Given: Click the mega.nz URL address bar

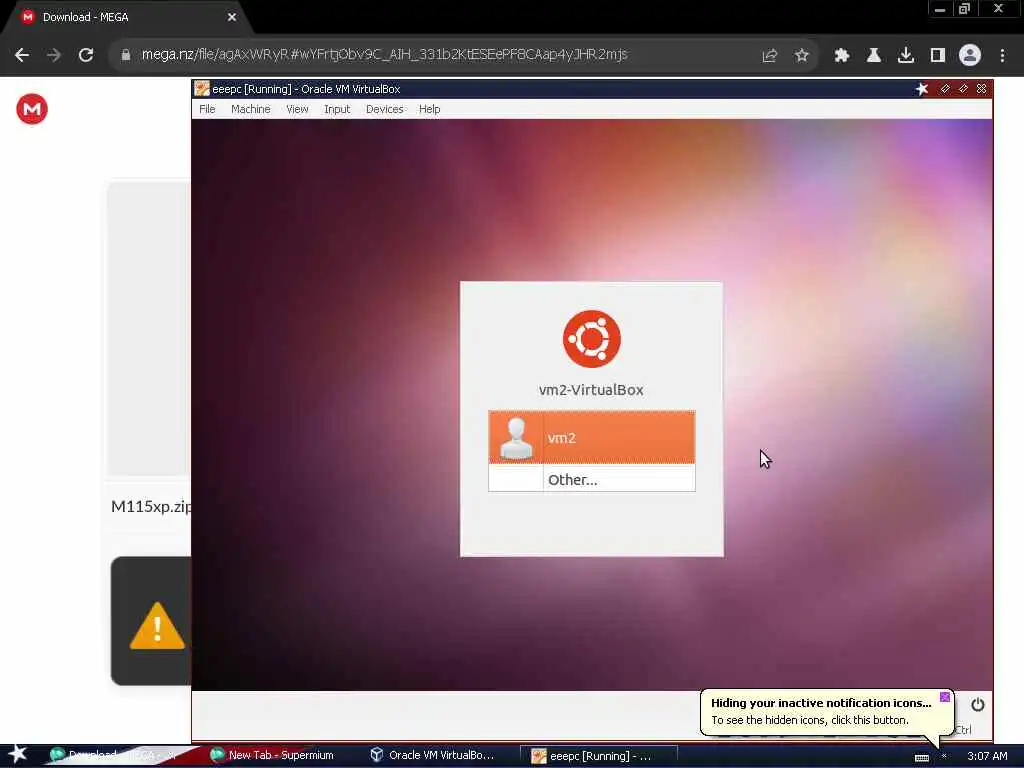Looking at the screenshot, I should coord(385,55).
